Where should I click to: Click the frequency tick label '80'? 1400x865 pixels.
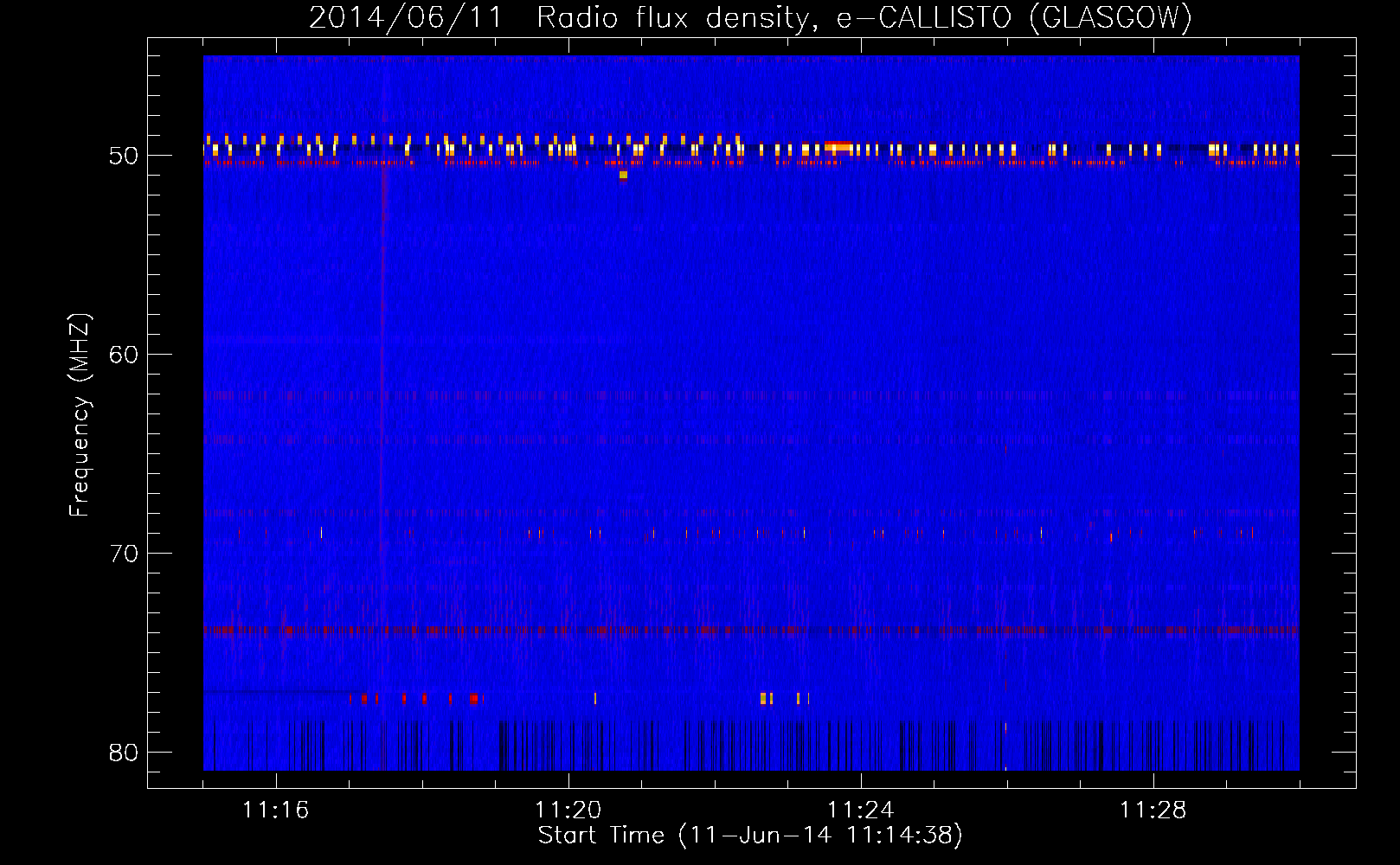click(x=124, y=753)
